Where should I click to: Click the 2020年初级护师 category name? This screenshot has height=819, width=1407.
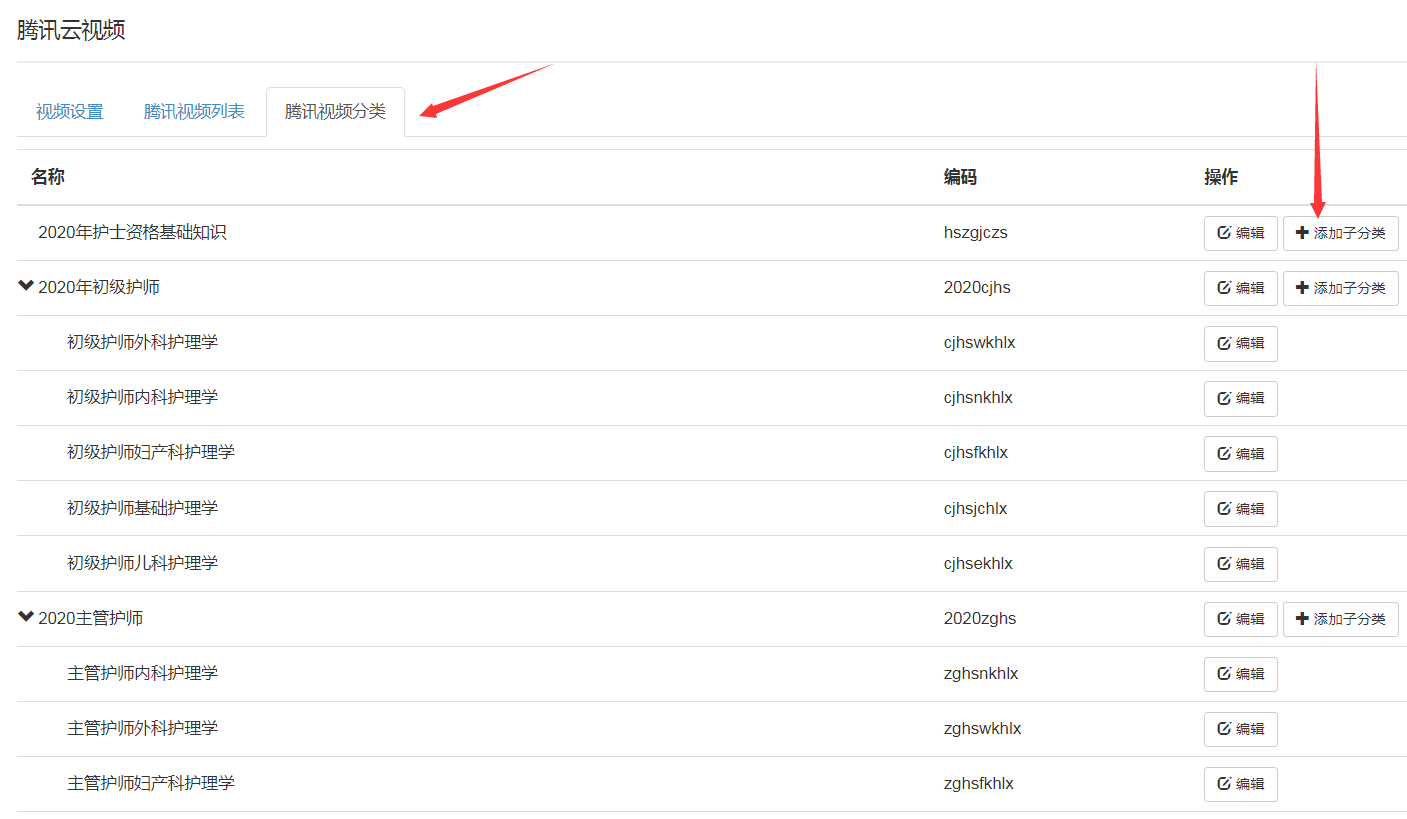coord(99,287)
